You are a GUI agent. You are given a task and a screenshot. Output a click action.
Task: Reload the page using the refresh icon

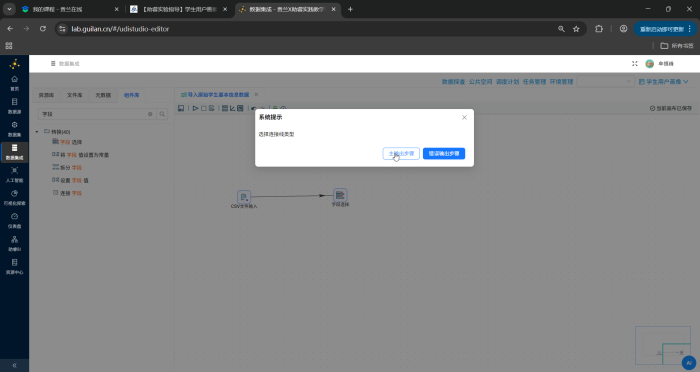(x=43, y=29)
